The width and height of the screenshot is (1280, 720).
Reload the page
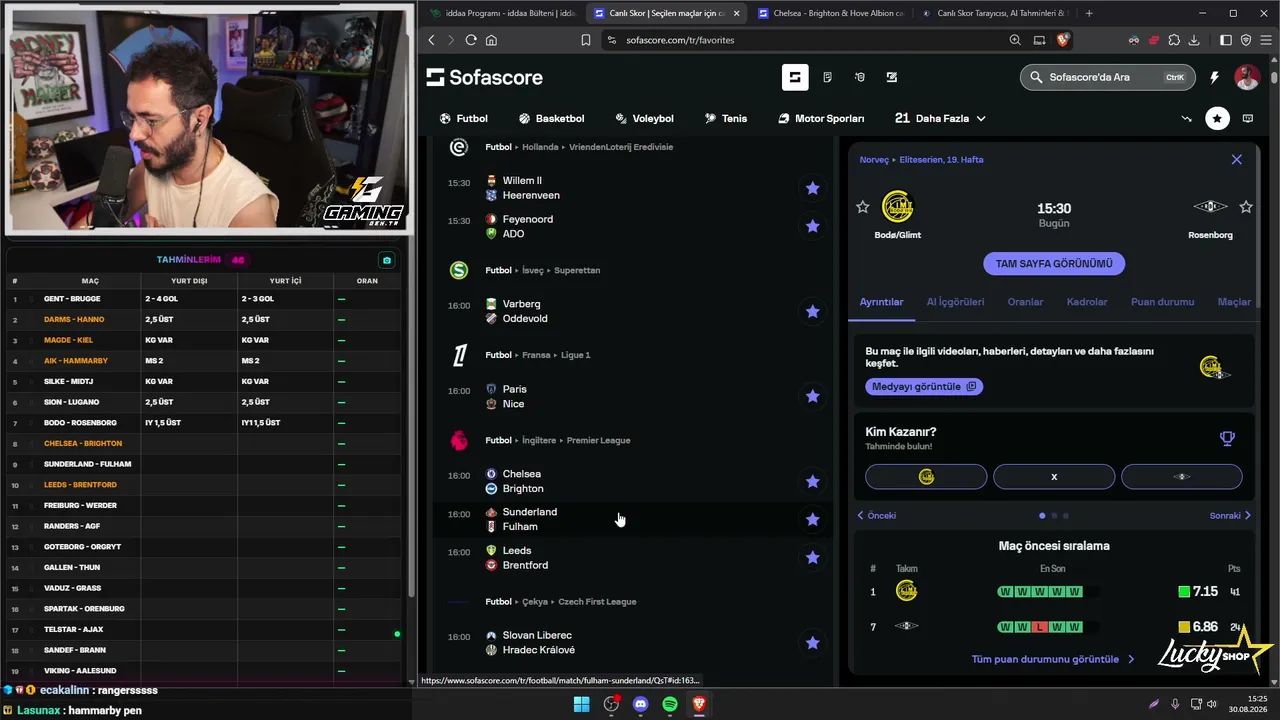click(471, 40)
